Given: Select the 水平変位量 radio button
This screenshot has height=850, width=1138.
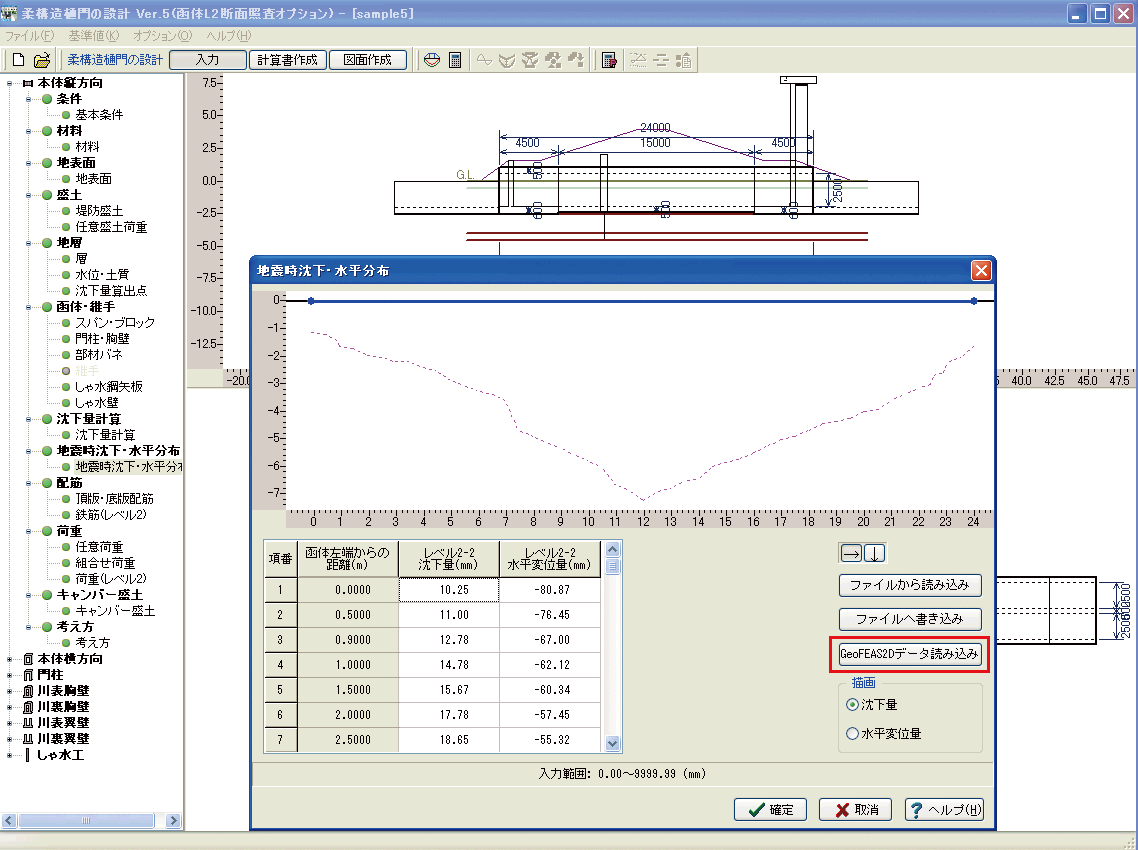Looking at the screenshot, I should point(853,734).
